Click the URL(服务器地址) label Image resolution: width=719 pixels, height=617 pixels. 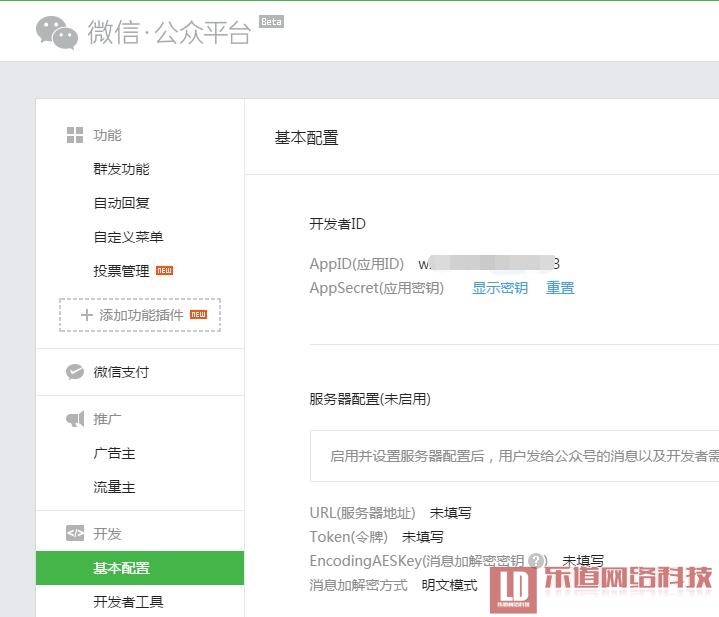[362, 513]
